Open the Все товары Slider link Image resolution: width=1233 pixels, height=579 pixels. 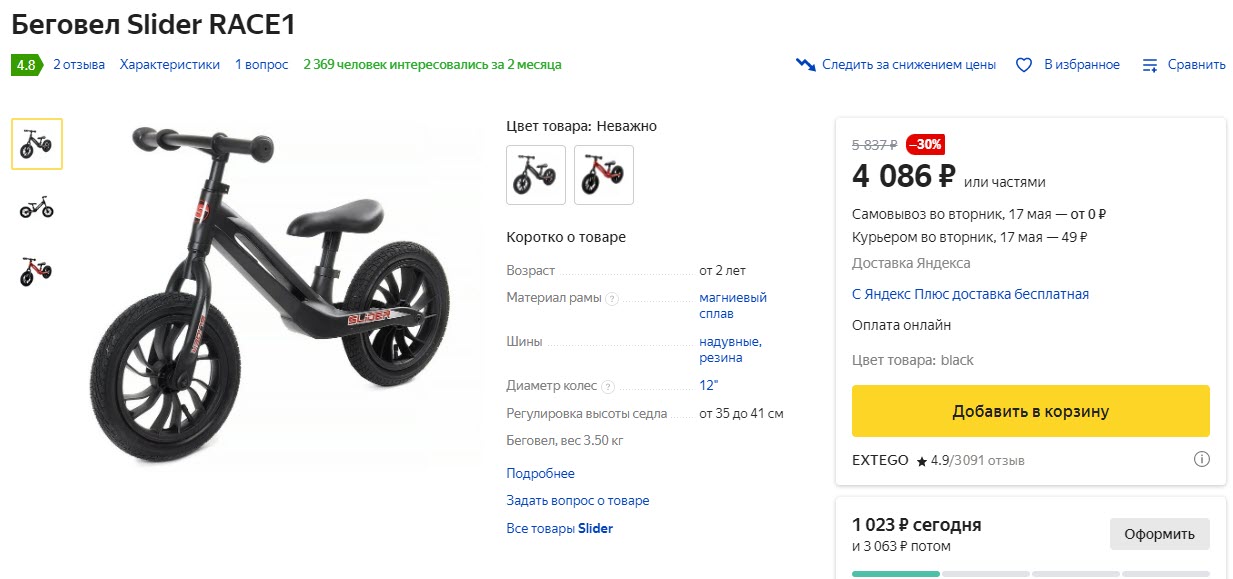tap(559, 528)
